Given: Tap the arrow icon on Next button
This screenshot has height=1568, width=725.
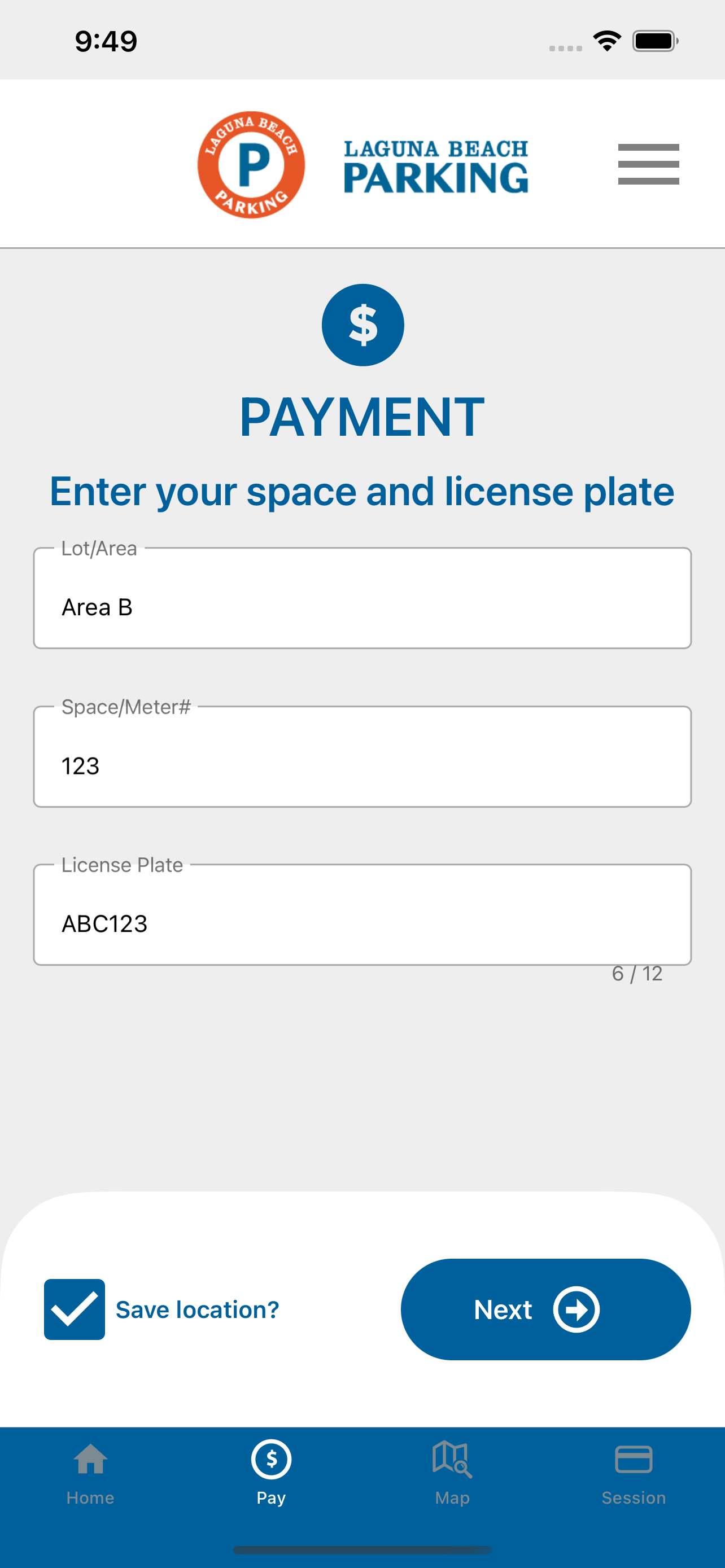Looking at the screenshot, I should [576, 1309].
